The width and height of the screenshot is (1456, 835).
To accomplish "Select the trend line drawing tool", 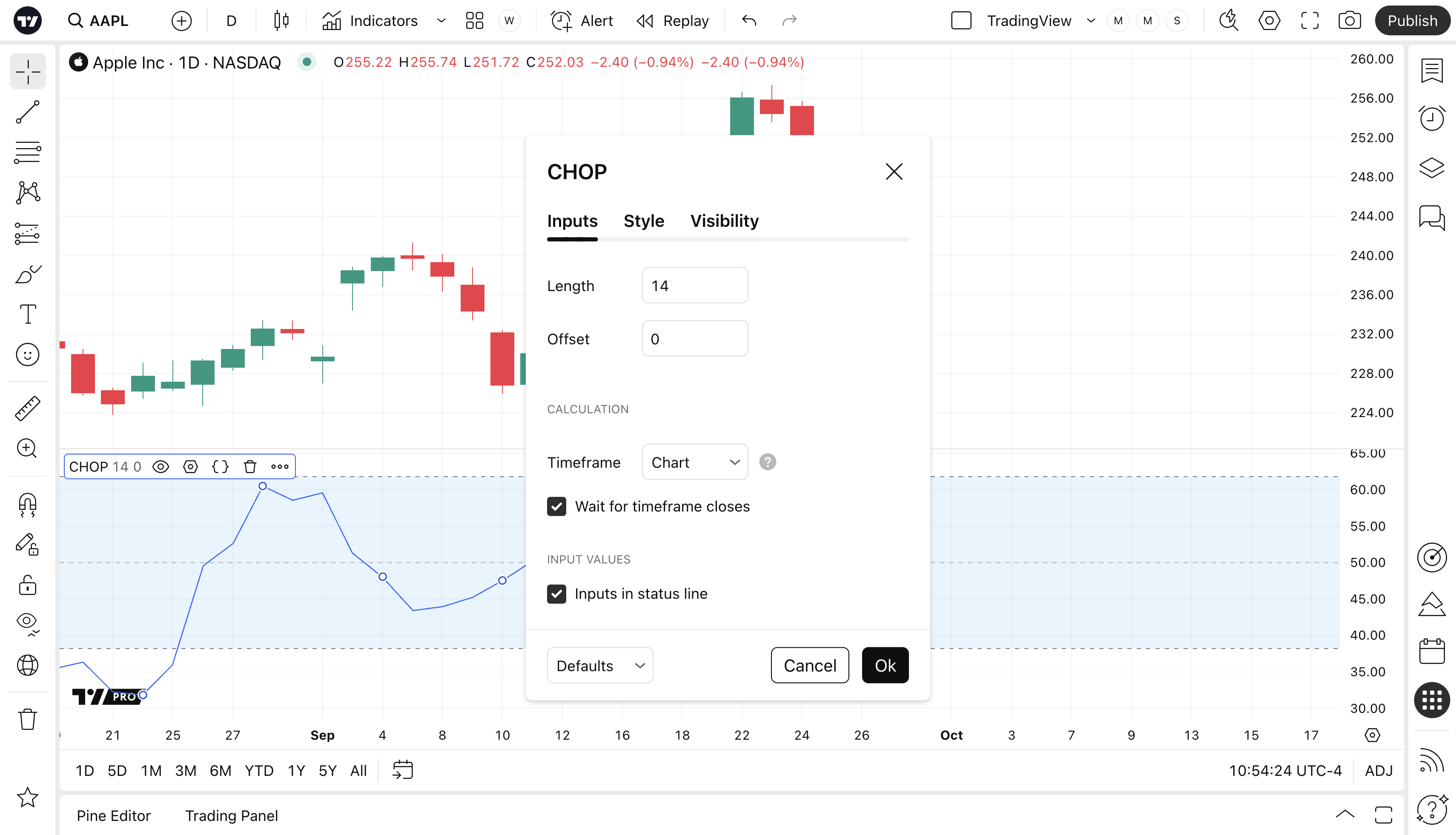I will tap(28, 112).
